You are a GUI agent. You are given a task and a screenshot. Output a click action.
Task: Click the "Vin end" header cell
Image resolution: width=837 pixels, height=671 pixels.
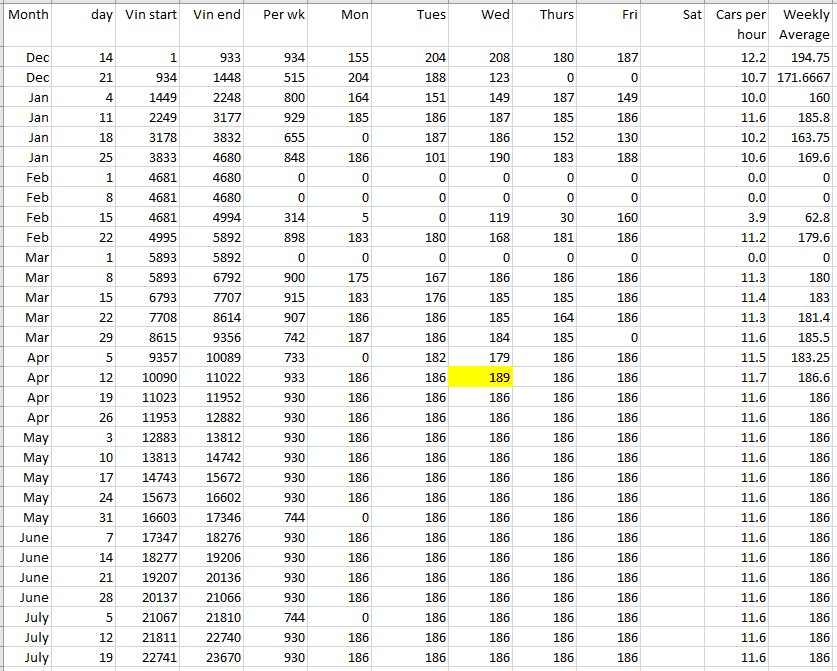point(214,25)
